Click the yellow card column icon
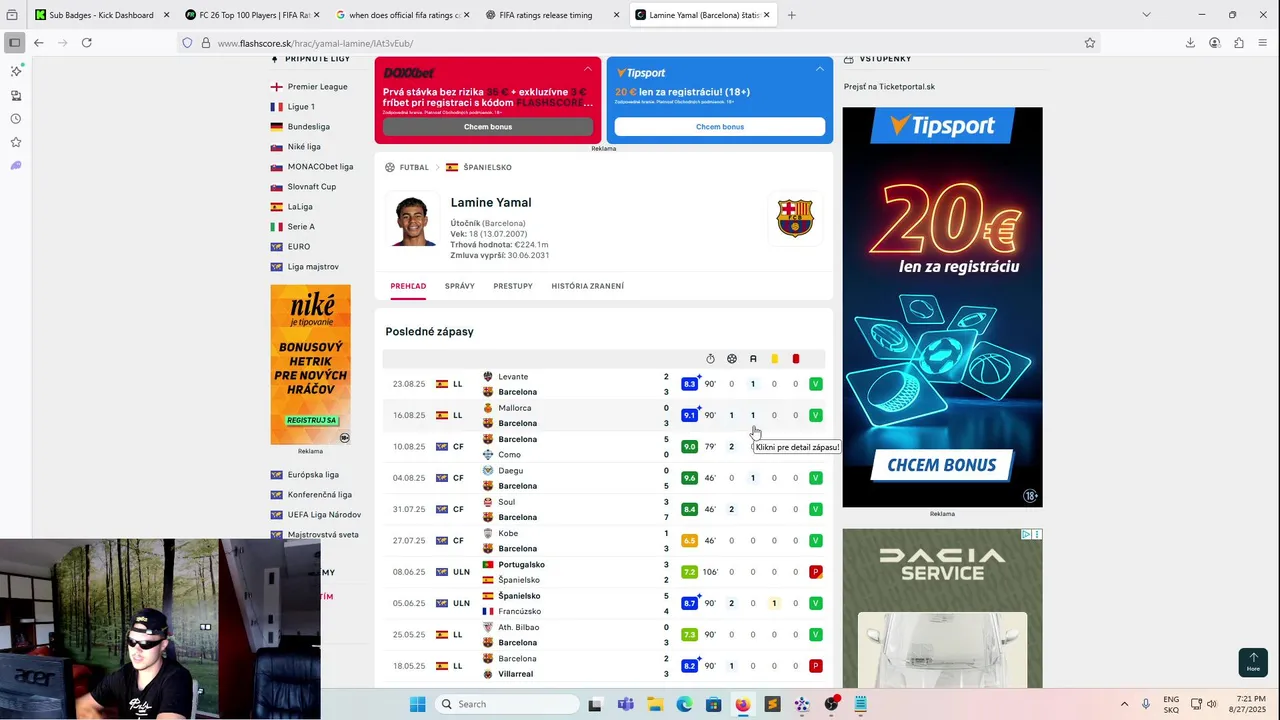 (774, 359)
